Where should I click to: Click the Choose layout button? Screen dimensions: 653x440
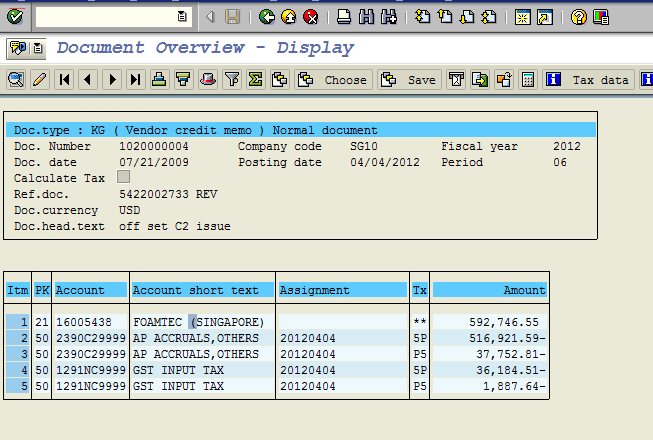tap(334, 80)
